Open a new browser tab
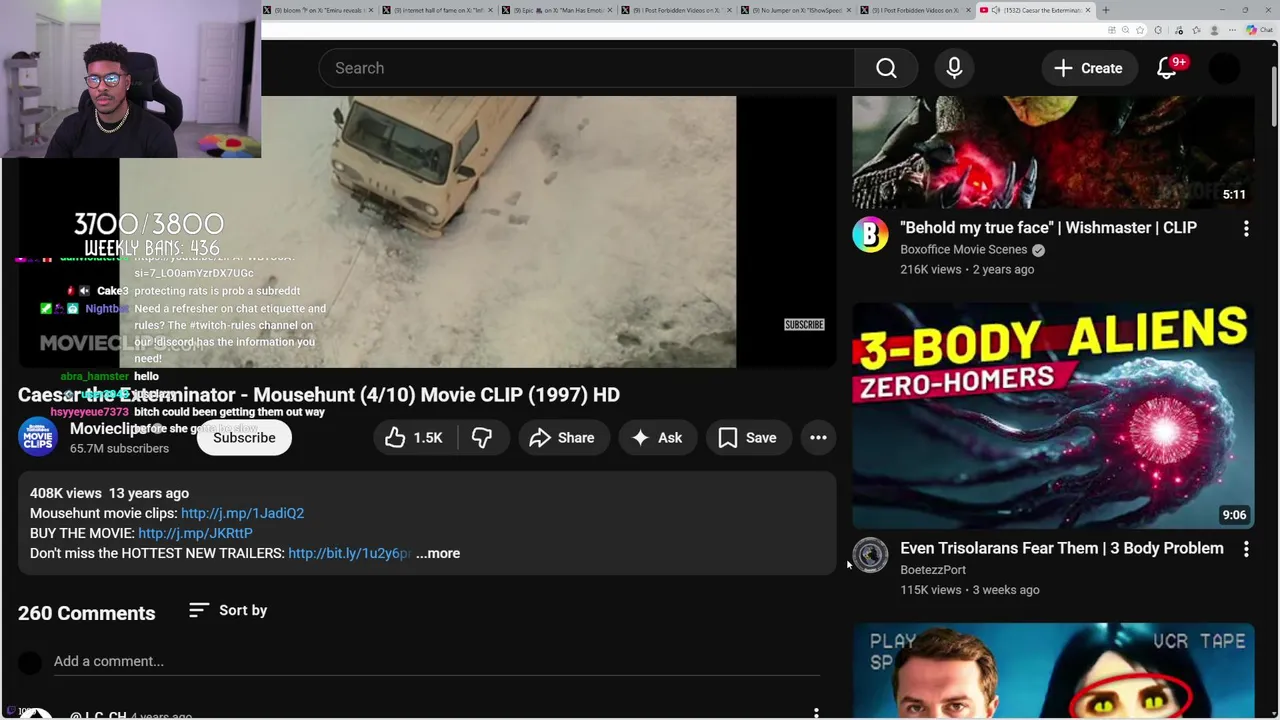 click(x=1106, y=10)
